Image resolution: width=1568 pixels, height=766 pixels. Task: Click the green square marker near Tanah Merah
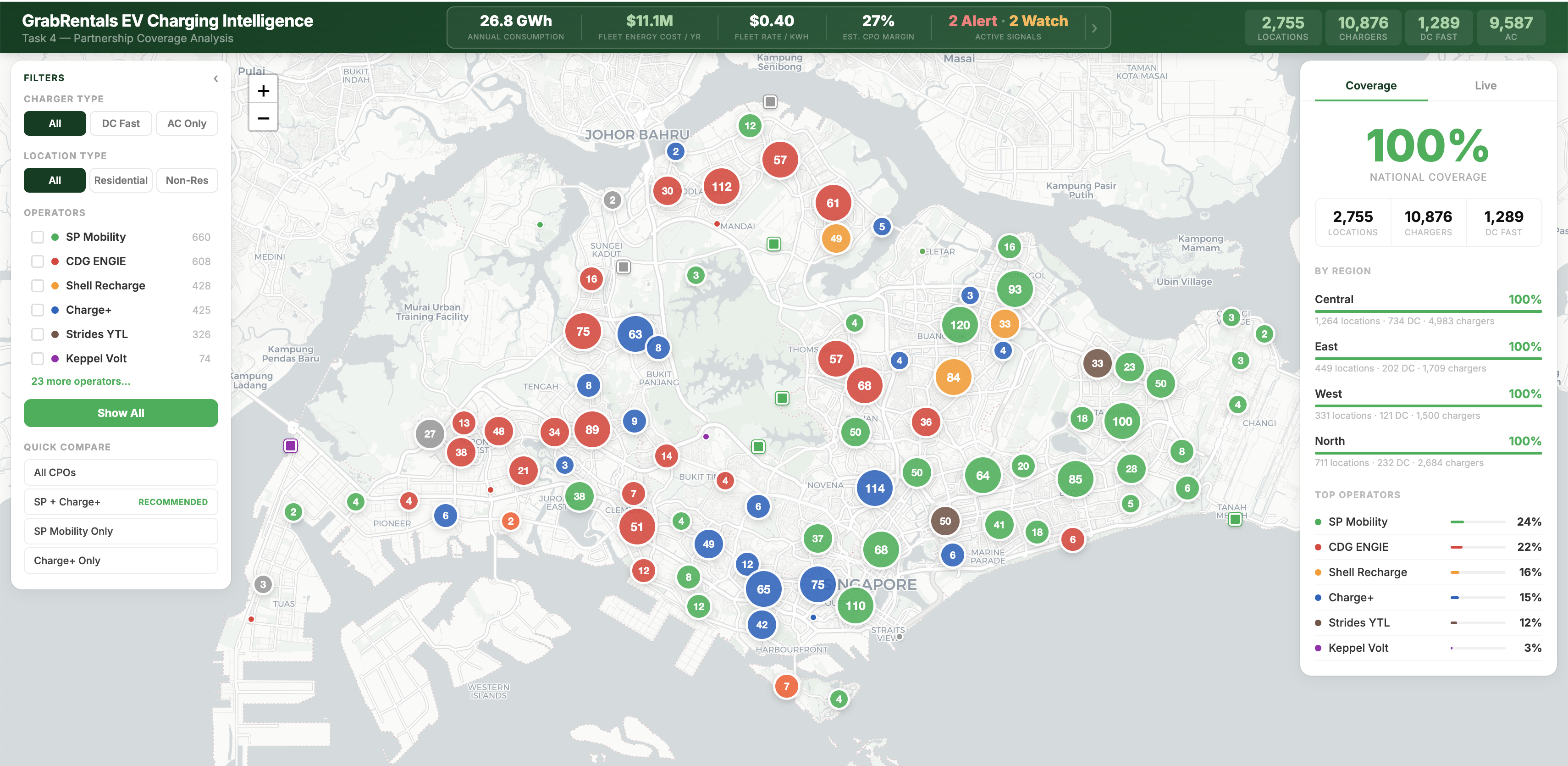(x=1234, y=519)
